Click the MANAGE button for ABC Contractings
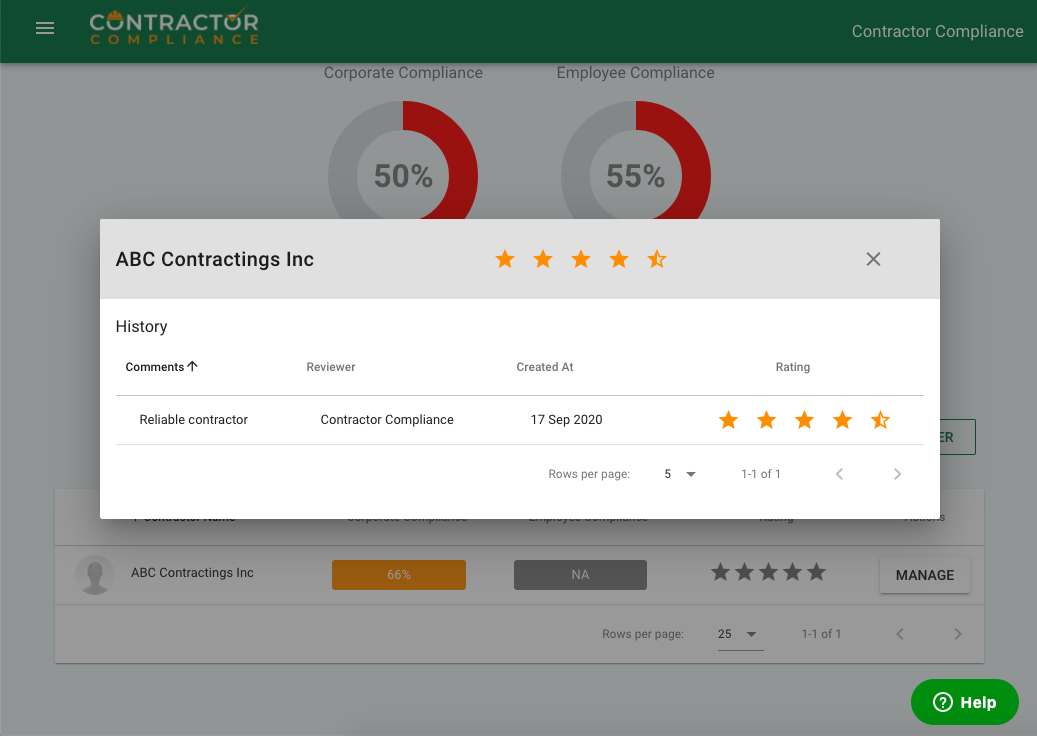Viewport: 1037px width, 736px height. pyautogui.click(x=924, y=575)
